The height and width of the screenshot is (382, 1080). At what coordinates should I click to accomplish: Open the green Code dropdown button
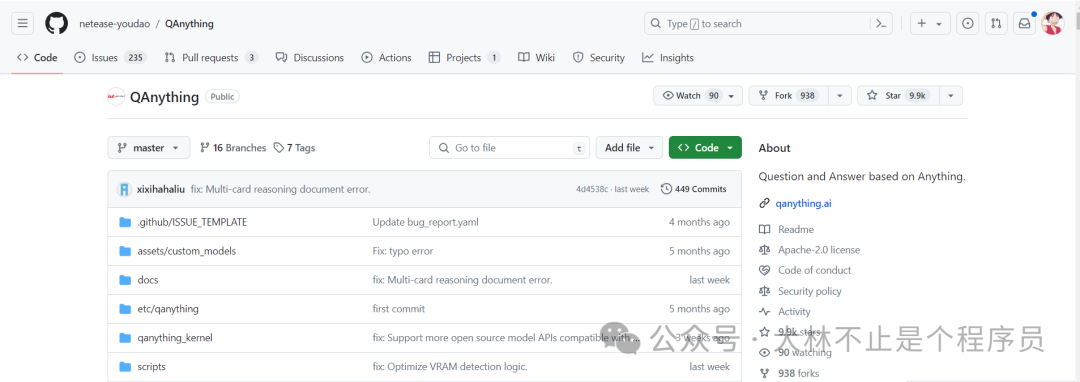tap(705, 147)
